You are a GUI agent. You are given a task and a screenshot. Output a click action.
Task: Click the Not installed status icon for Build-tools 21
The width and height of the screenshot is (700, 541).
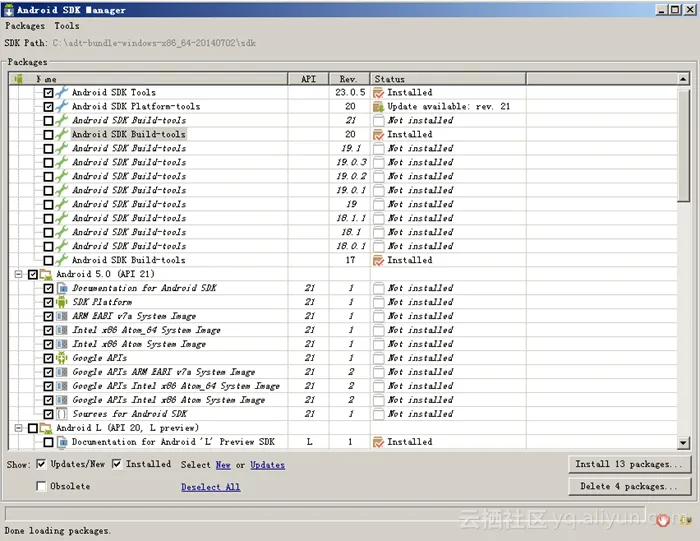pos(379,121)
